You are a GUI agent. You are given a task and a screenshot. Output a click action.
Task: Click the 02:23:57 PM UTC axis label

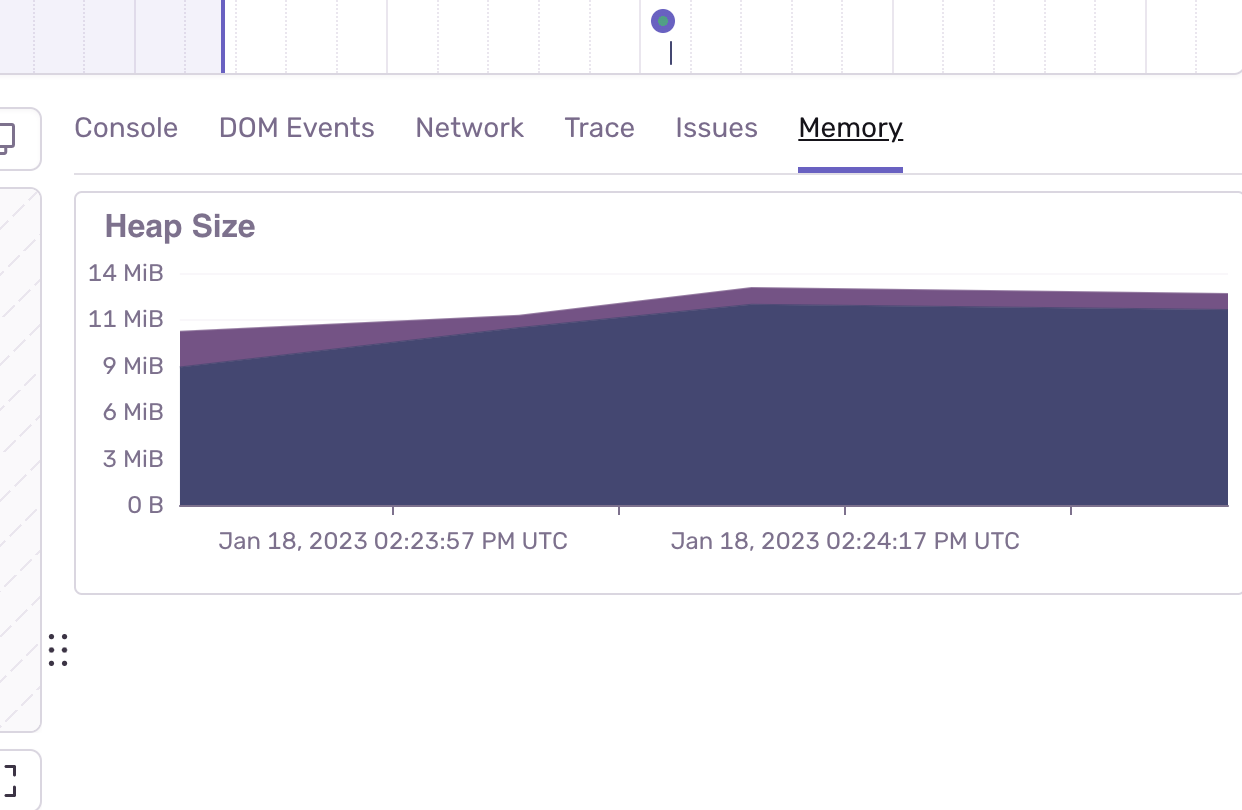[393, 541]
